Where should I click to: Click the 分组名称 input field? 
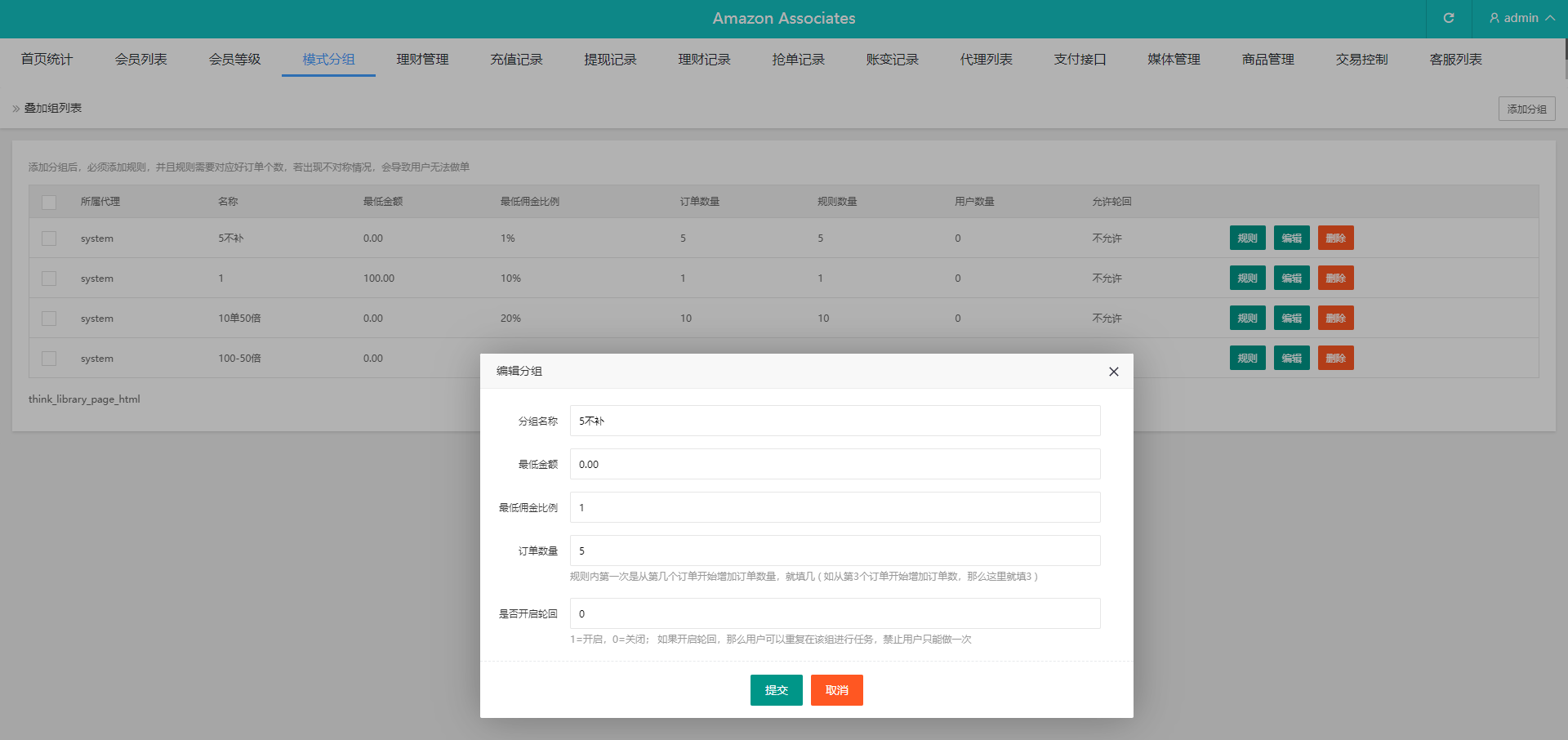coord(835,421)
